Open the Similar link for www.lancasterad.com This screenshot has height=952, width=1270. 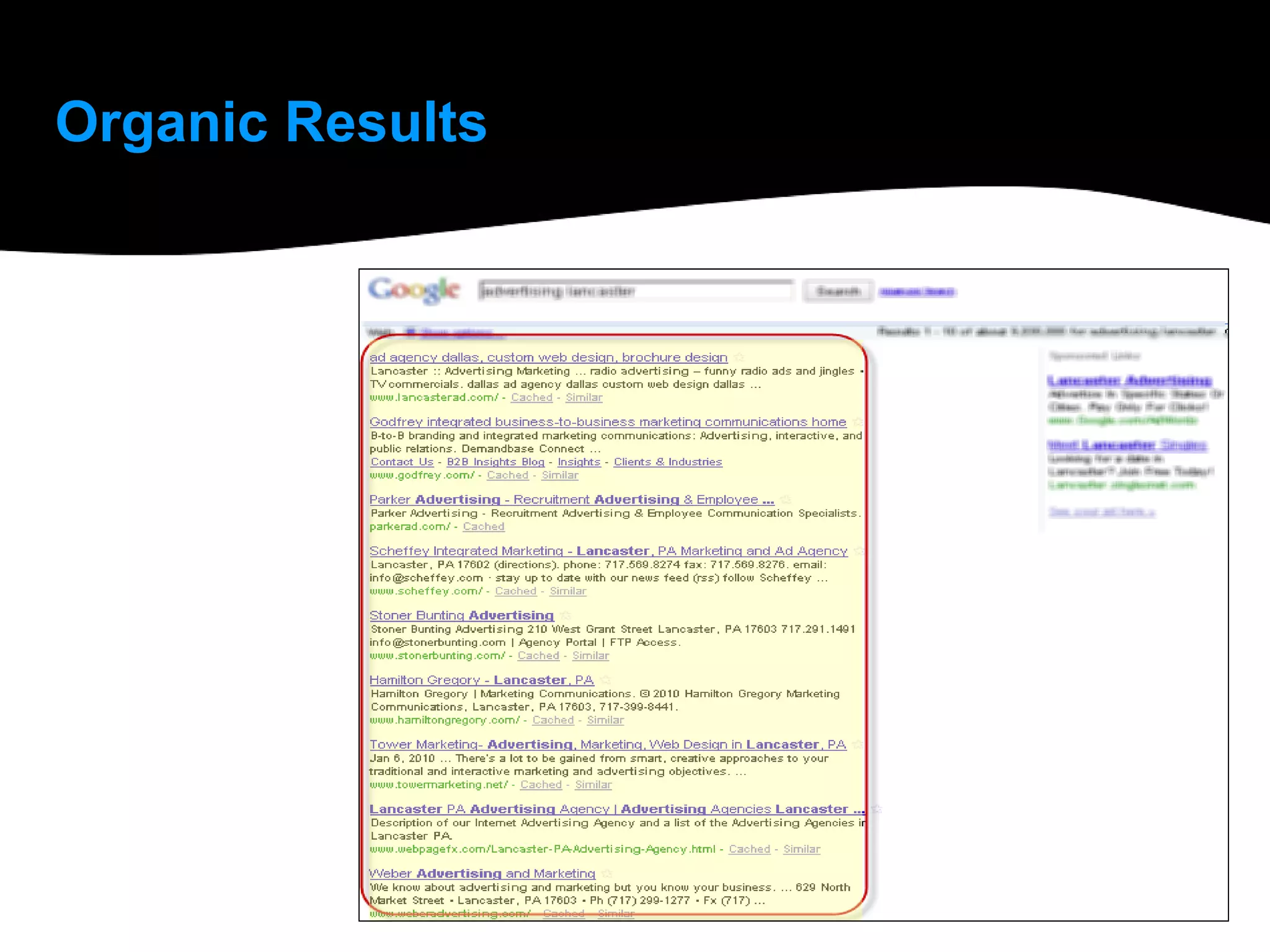click(x=584, y=397)
